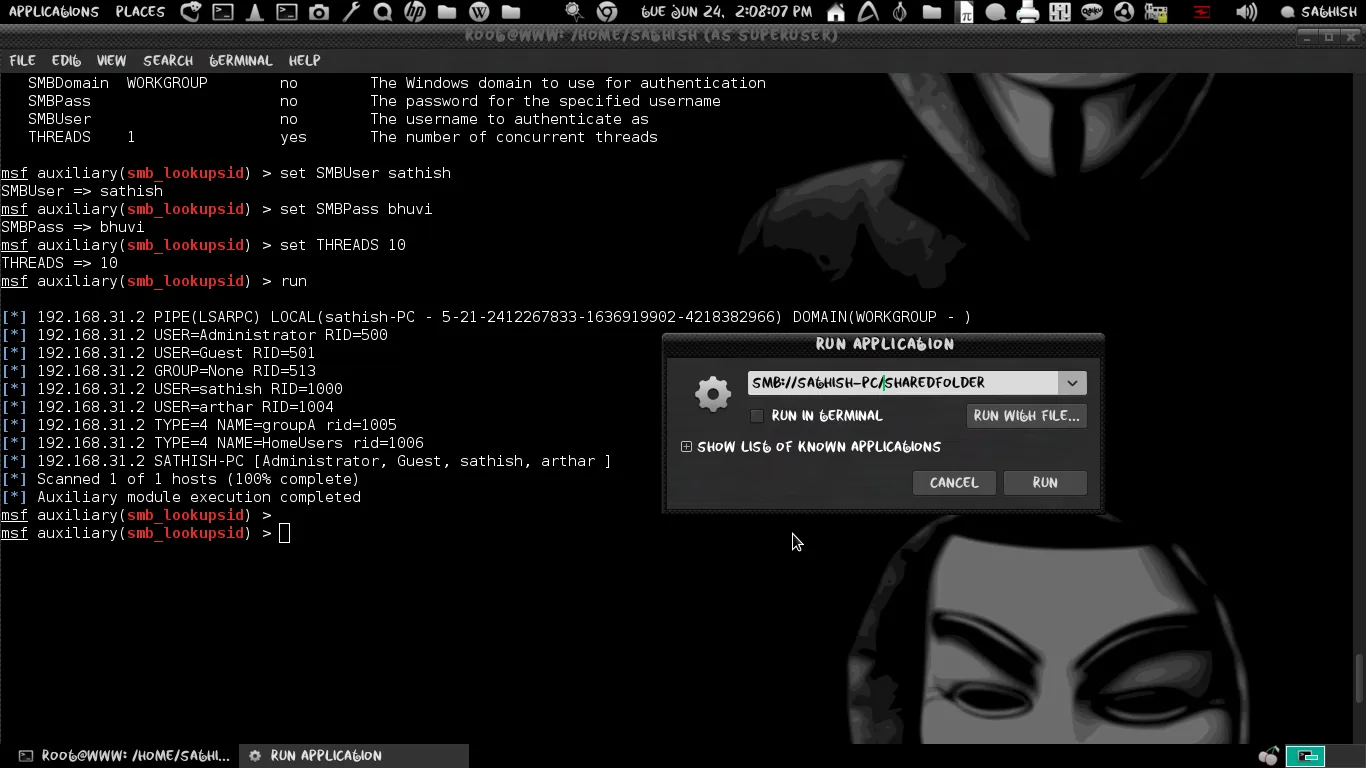Screen dimensions: 1366x768
Task: Click the WordPress W icon in panel
Action: [x=479, y=12]
